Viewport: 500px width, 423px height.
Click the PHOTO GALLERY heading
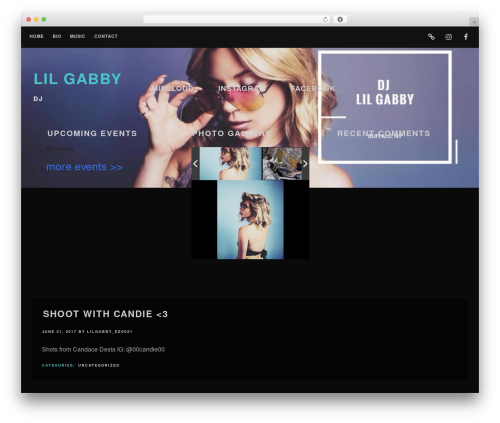231,133
